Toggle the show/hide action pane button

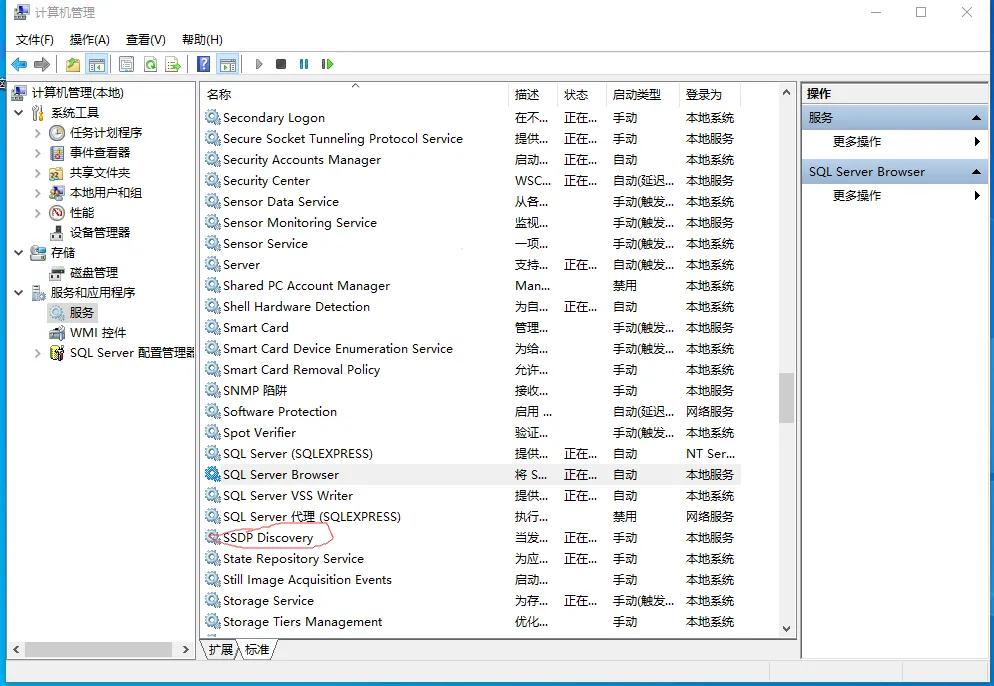coord(228,64)
